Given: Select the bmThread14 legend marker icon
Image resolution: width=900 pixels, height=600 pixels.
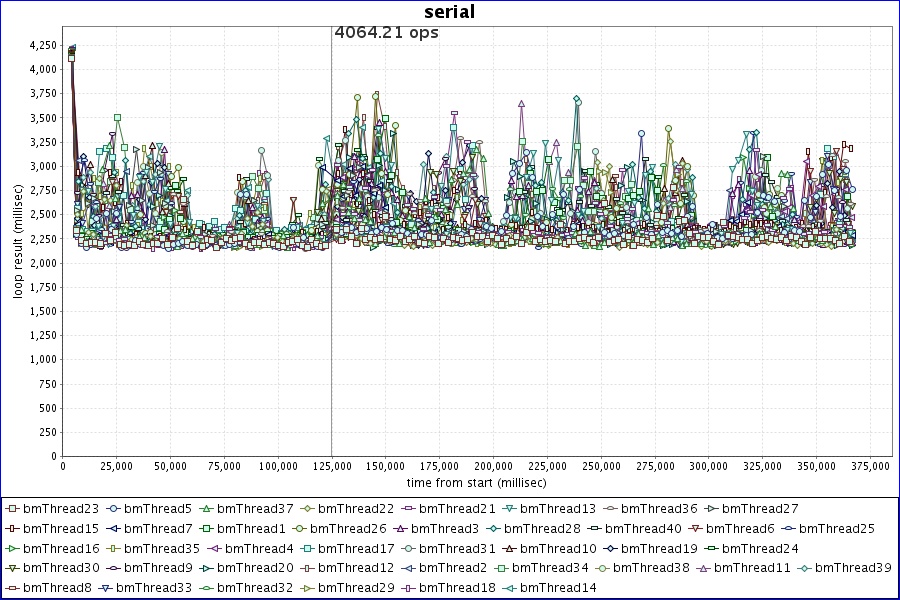Looking at the screenshot, I should click(x=512, y=588).
